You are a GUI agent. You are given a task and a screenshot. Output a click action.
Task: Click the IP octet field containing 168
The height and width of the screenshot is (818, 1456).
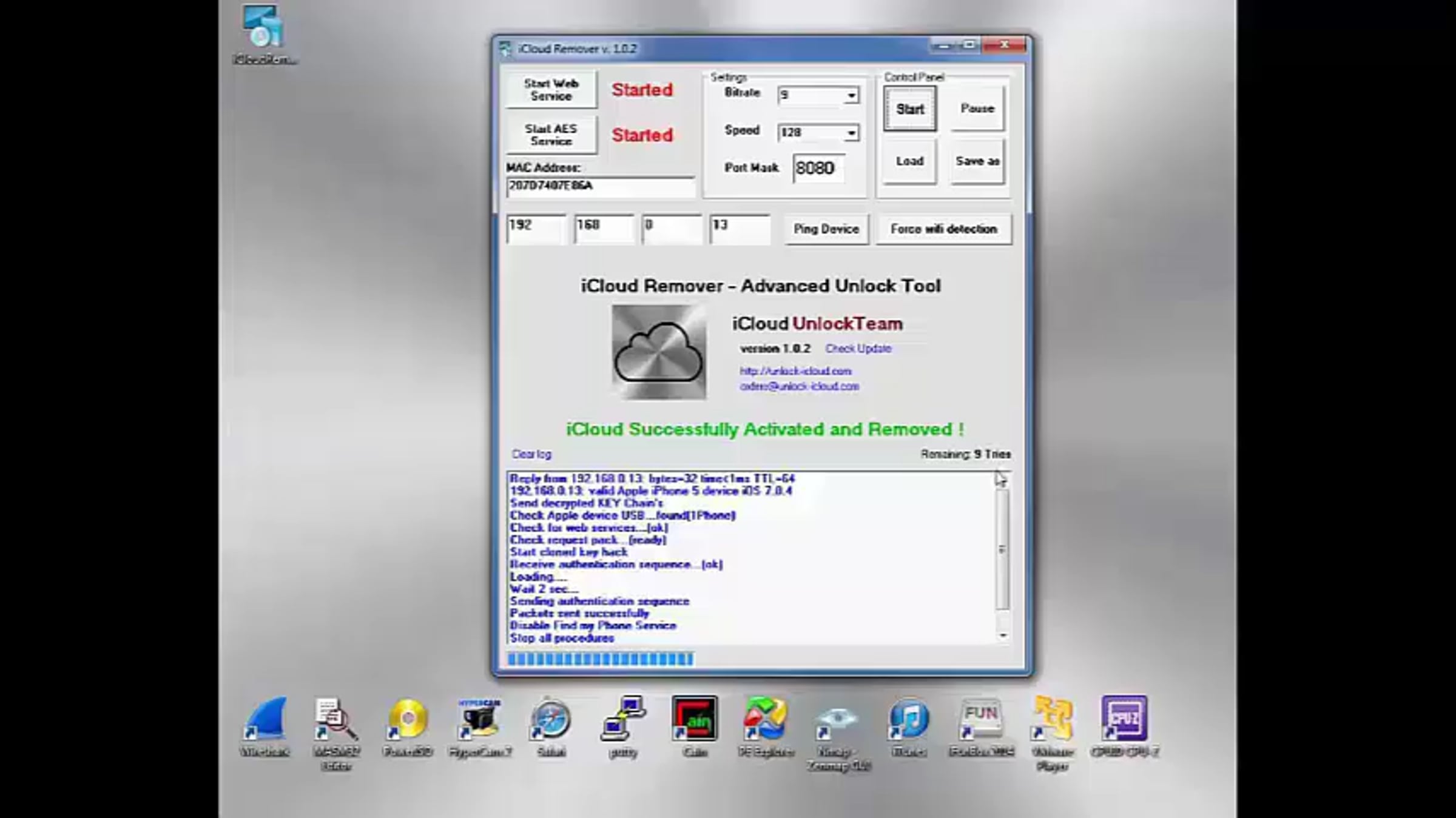pos(604,229)
